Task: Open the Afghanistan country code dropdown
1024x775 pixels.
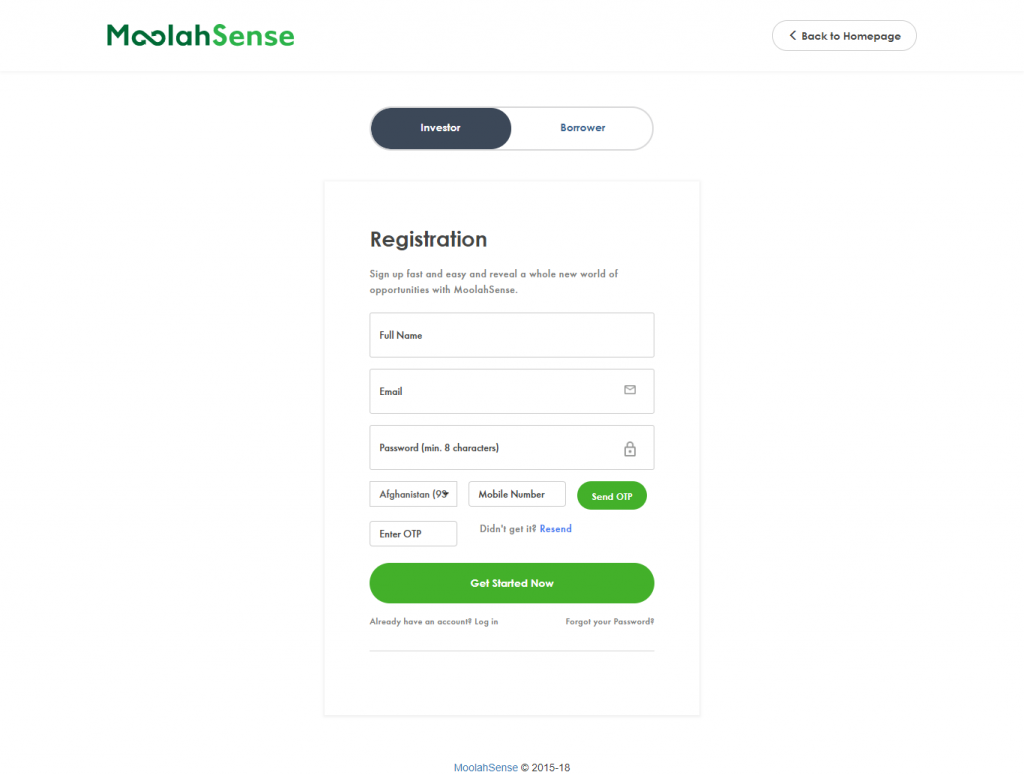Action: tap(413, 494)
